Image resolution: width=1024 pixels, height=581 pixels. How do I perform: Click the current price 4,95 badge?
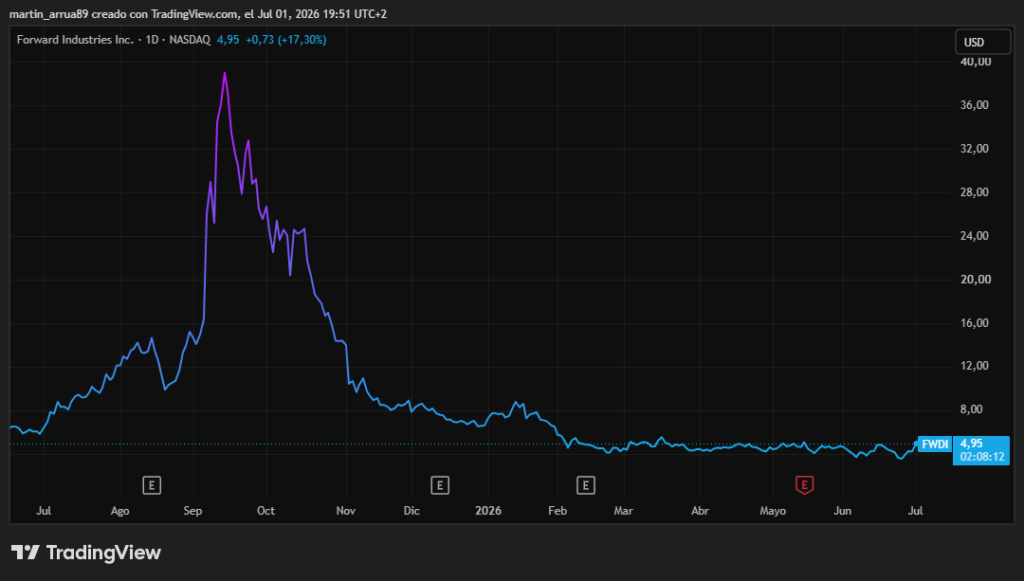click(x=981, y=450)
